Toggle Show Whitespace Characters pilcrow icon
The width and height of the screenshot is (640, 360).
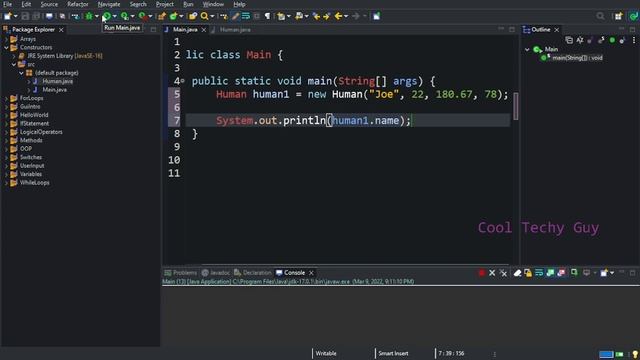[267, 16]
